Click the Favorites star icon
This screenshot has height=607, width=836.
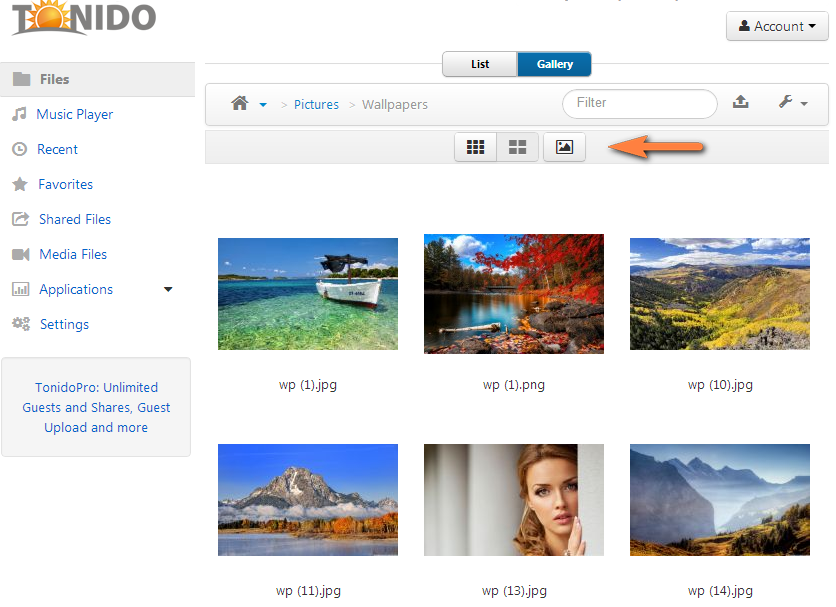click(x=20, y=184)
